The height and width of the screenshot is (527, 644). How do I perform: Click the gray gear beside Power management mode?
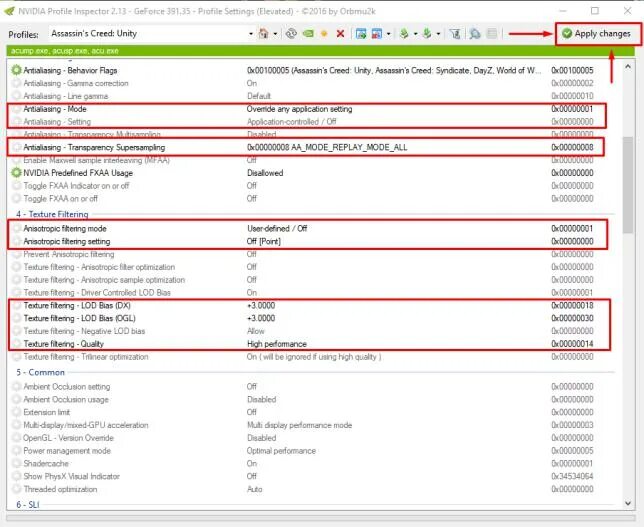point(16,451)
